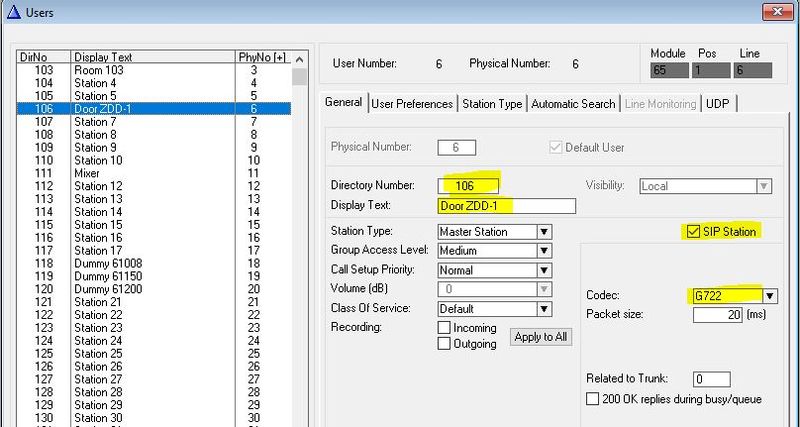Select the Mixer row in user list
This screenshot has width=800, height=427.
pyautogui.click(x=154, y=173)
